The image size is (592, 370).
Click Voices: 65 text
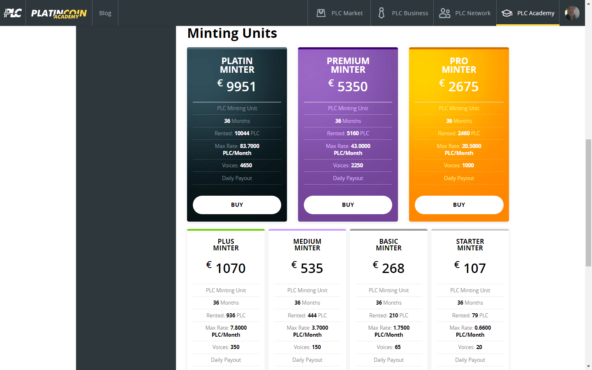pos(388,347)
